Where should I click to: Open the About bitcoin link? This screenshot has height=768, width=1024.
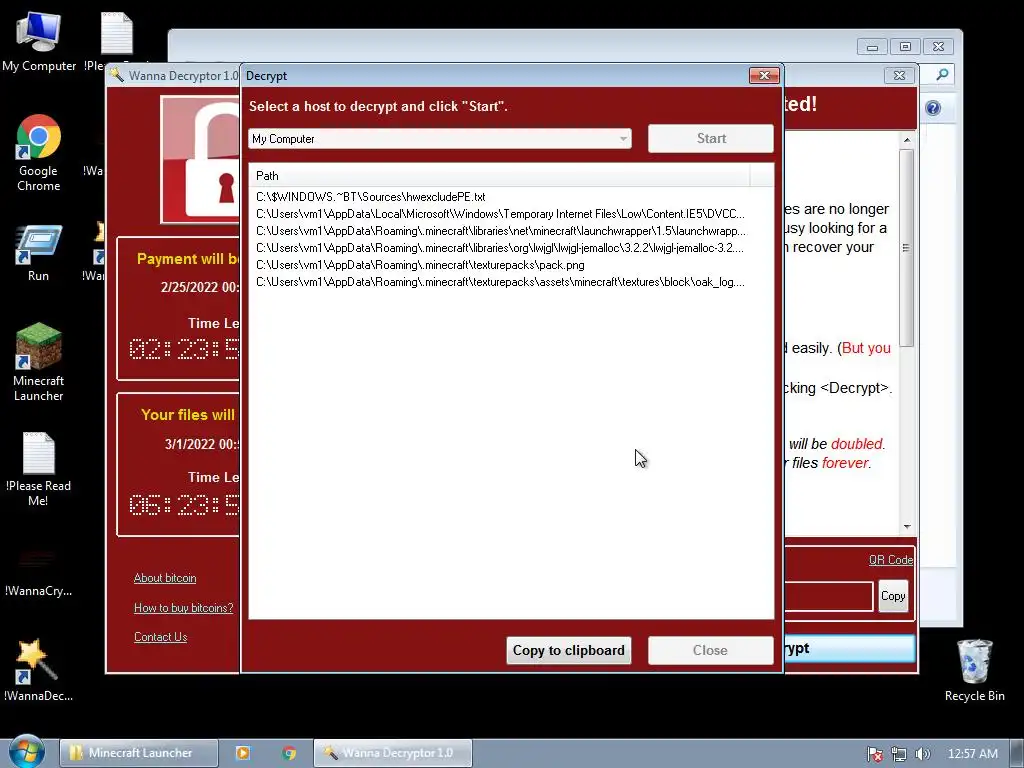[x=165, y=578]
